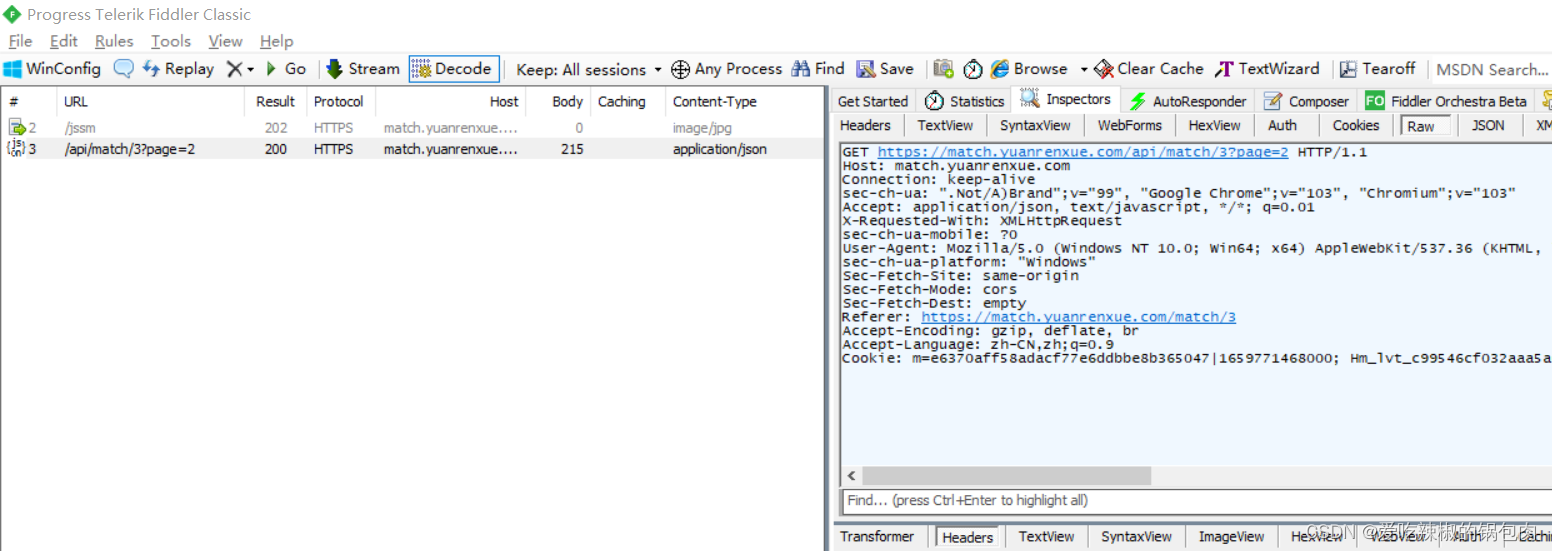Open the Tools menu
This screenshot has width=1552, height=551.
(171, 41)
